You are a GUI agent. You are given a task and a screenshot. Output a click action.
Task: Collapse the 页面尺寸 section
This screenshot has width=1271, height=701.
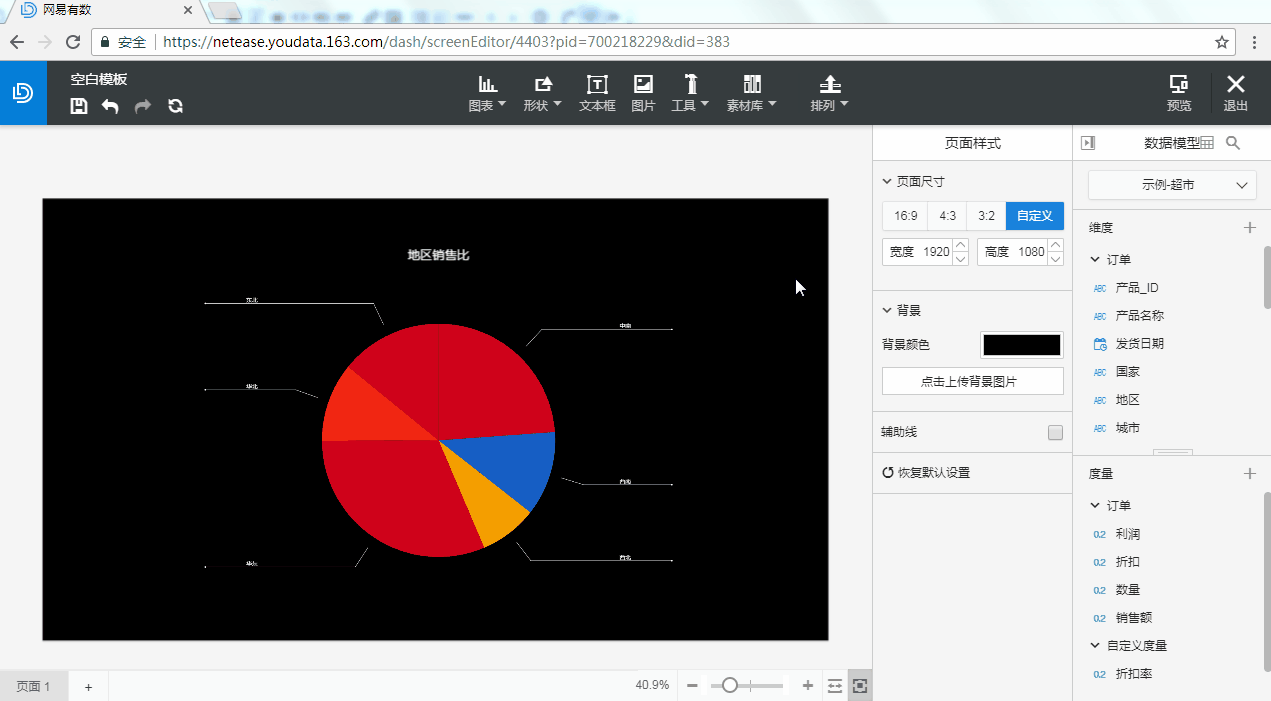click(x=913, y=182)
